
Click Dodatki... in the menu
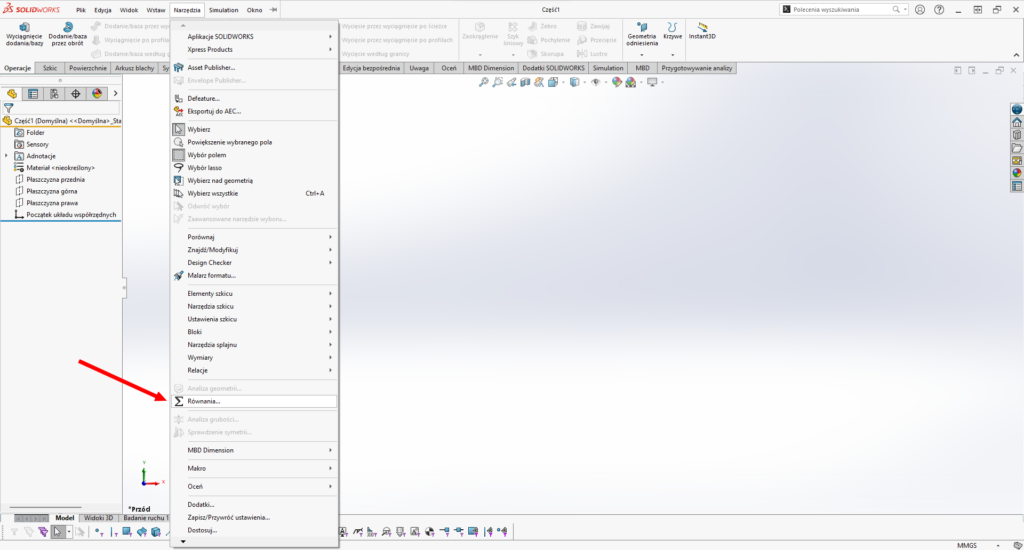point(201,504)
